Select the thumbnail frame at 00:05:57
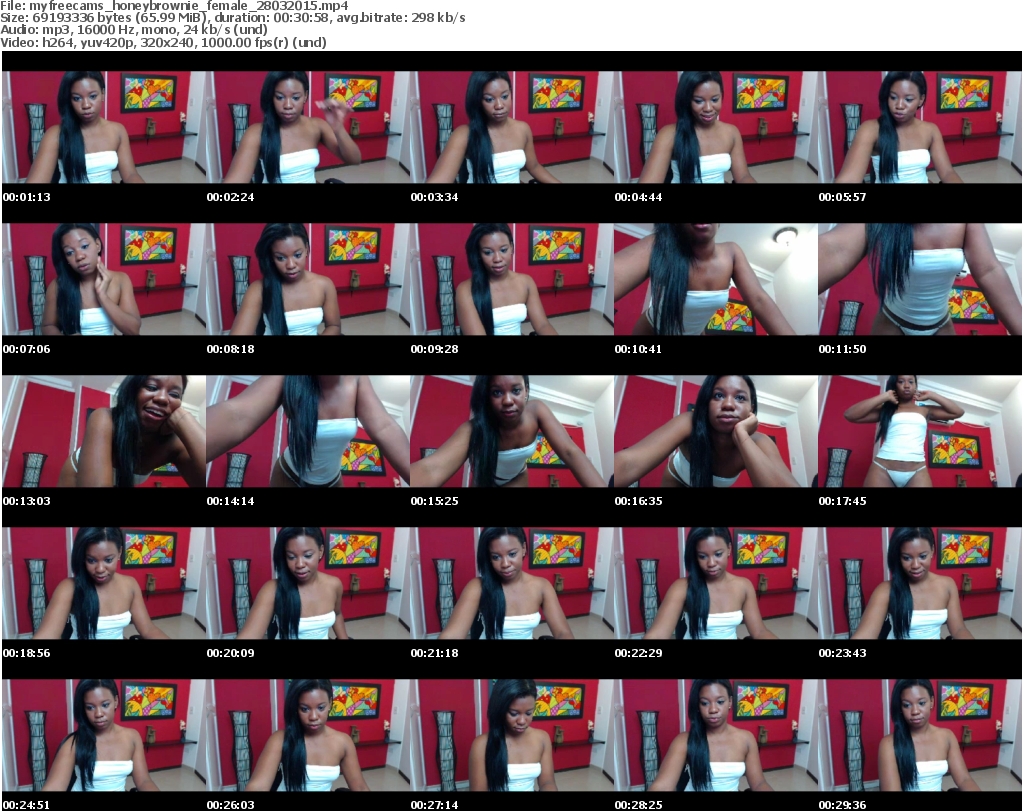The height and width of the screenshot is (811, 1024). [x=920, y=127]
